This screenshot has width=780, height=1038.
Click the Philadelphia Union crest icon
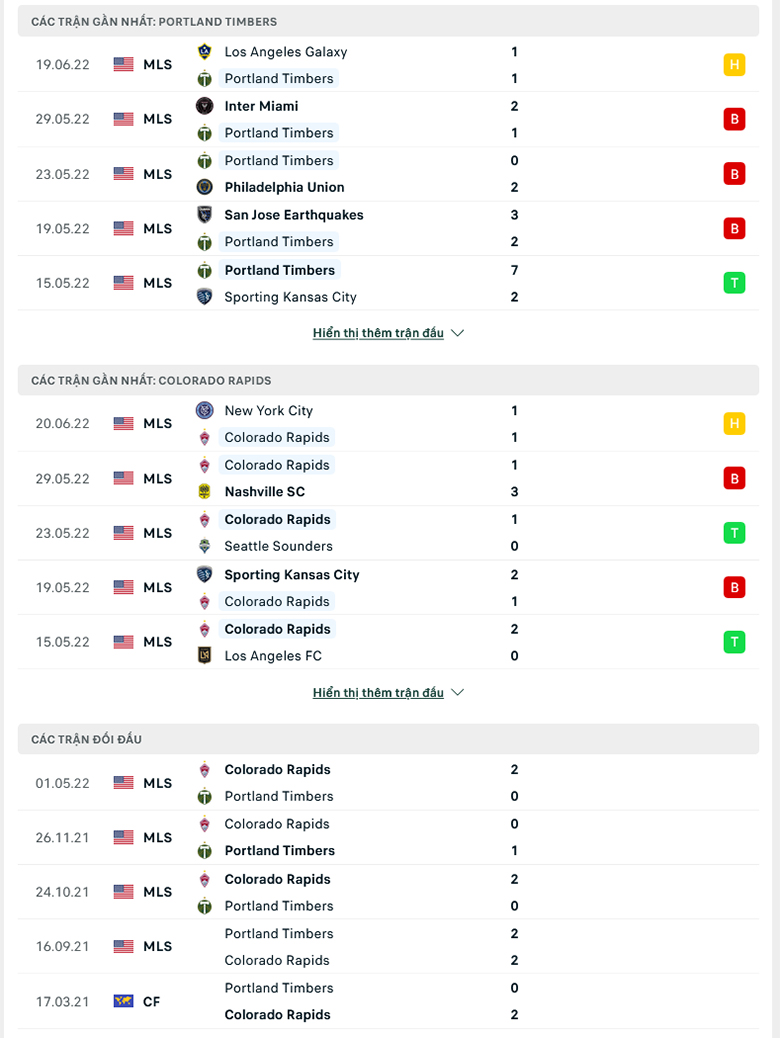click(x=205, y=187)
